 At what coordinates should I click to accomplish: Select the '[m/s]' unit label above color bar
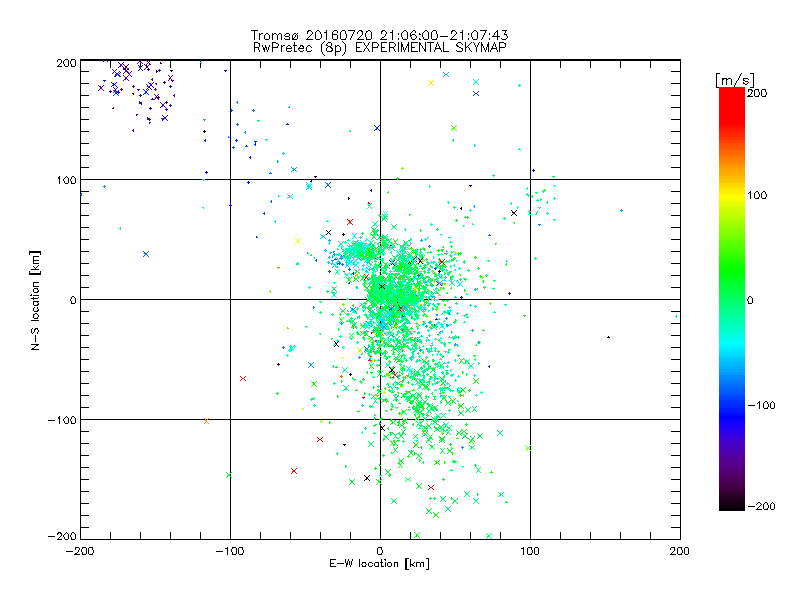coord(735,80)
